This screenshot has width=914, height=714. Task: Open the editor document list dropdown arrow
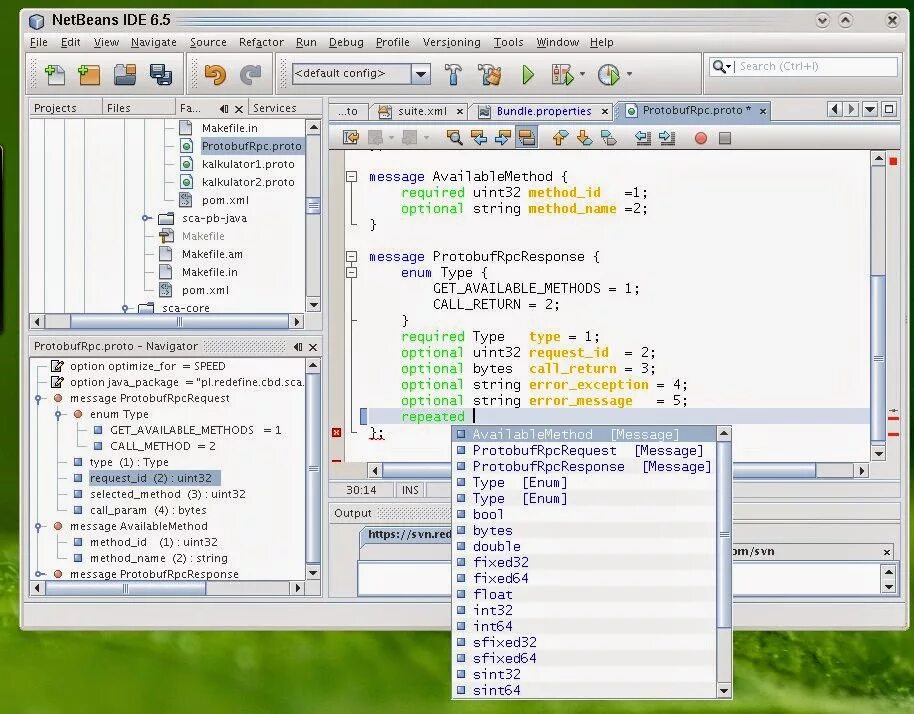(x=870, y=109)
